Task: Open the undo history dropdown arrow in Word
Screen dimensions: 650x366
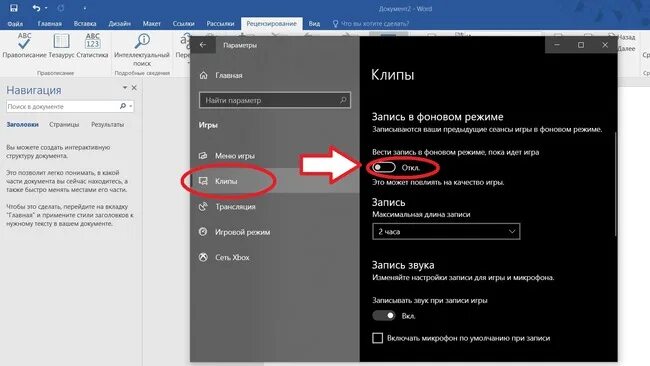Action: 46,8
